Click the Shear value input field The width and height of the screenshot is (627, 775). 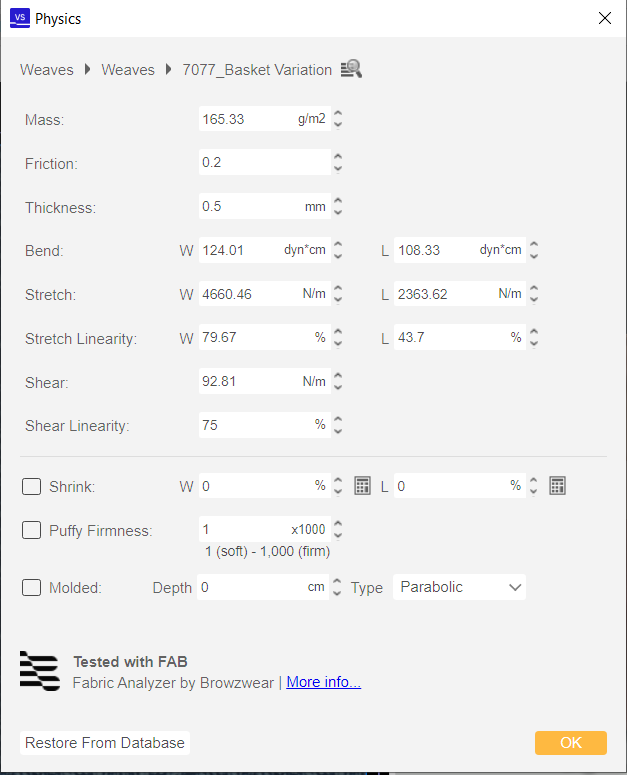(265, 382)
